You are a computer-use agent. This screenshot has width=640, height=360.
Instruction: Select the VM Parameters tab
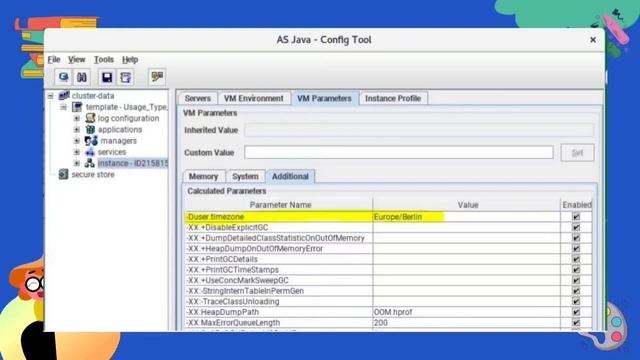(x=324, y=98)
